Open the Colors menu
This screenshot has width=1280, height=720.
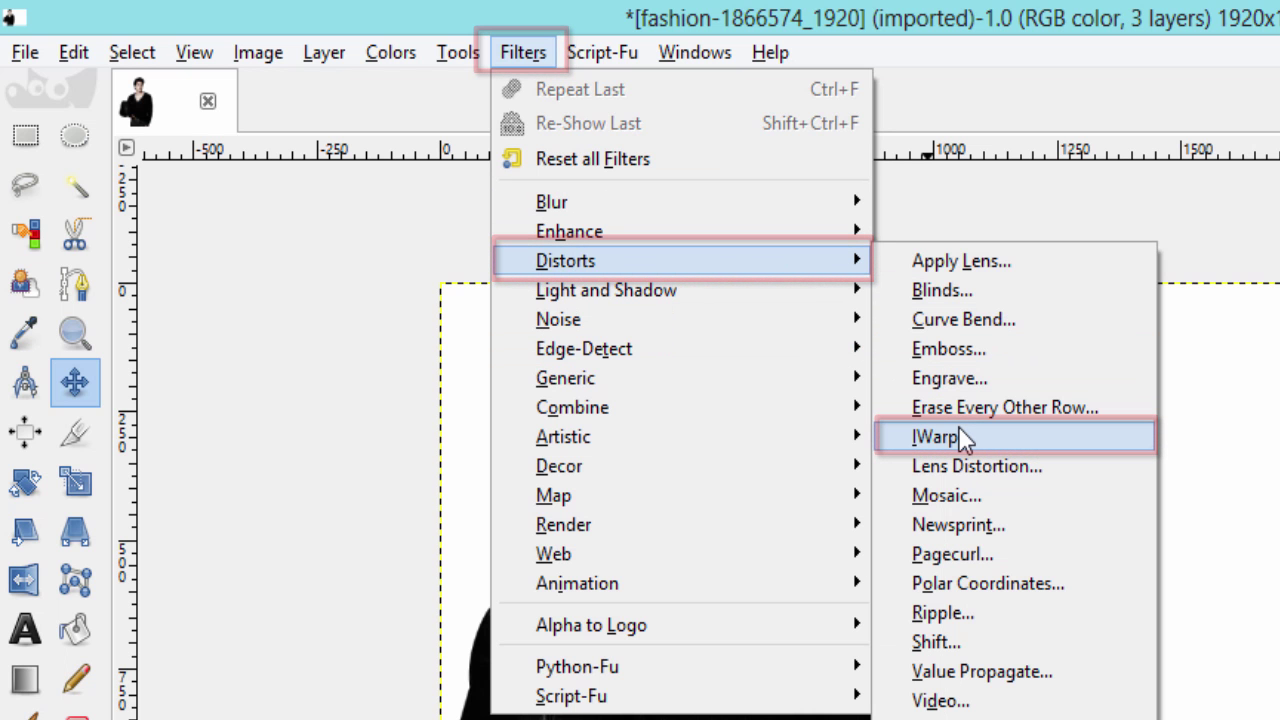[x=390, y=52]
